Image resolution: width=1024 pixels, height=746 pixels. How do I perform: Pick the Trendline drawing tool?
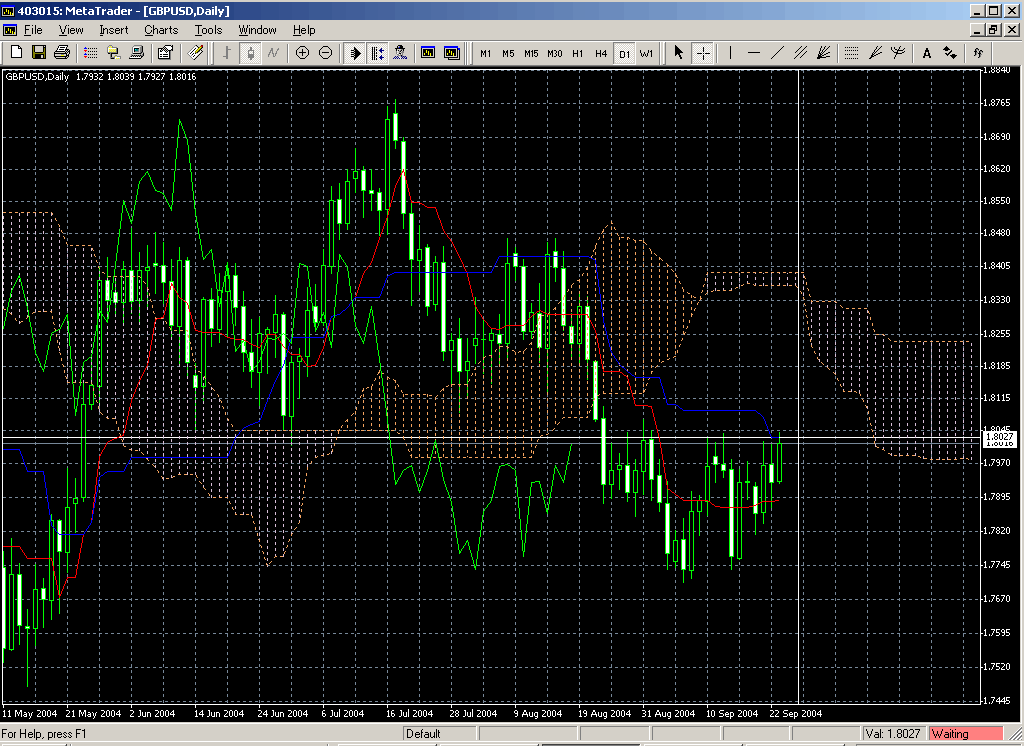coord(777,53)
